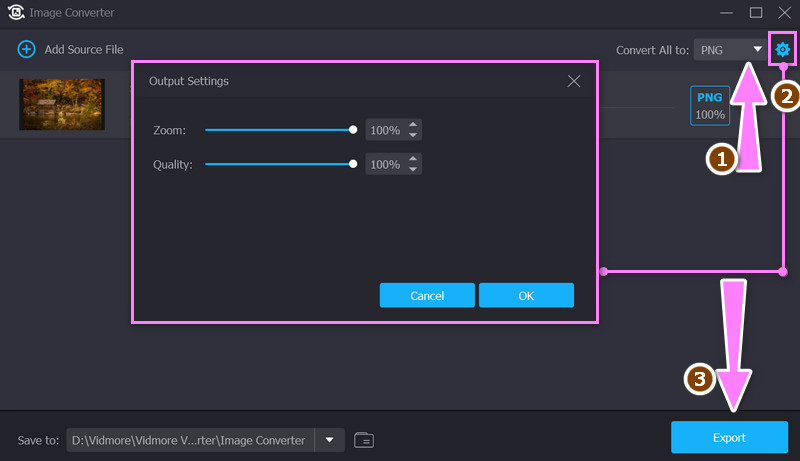Click the Zoom 100% value field

click(385, 130)
